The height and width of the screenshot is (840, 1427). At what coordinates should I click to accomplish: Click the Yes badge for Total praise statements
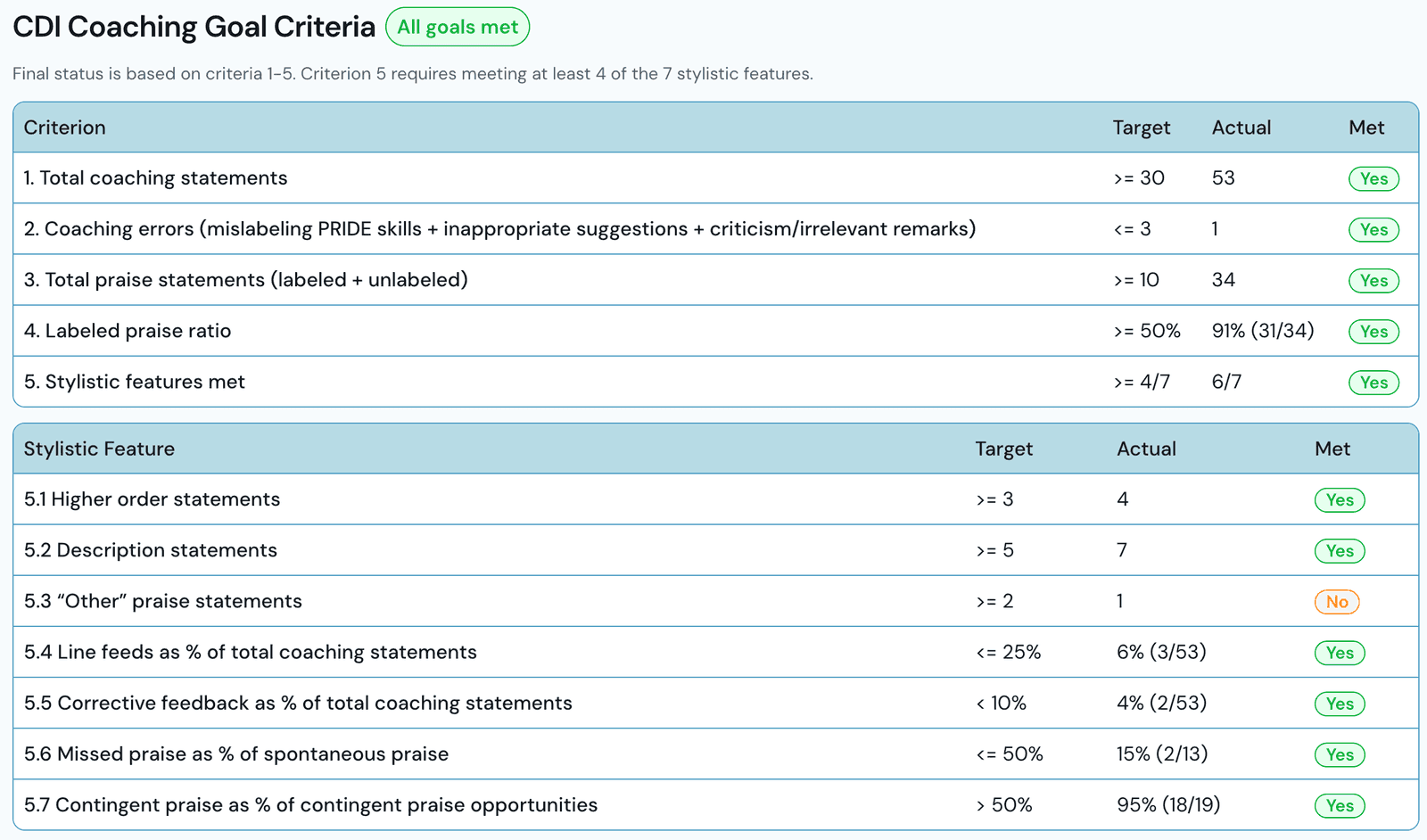pos(1373,280)
